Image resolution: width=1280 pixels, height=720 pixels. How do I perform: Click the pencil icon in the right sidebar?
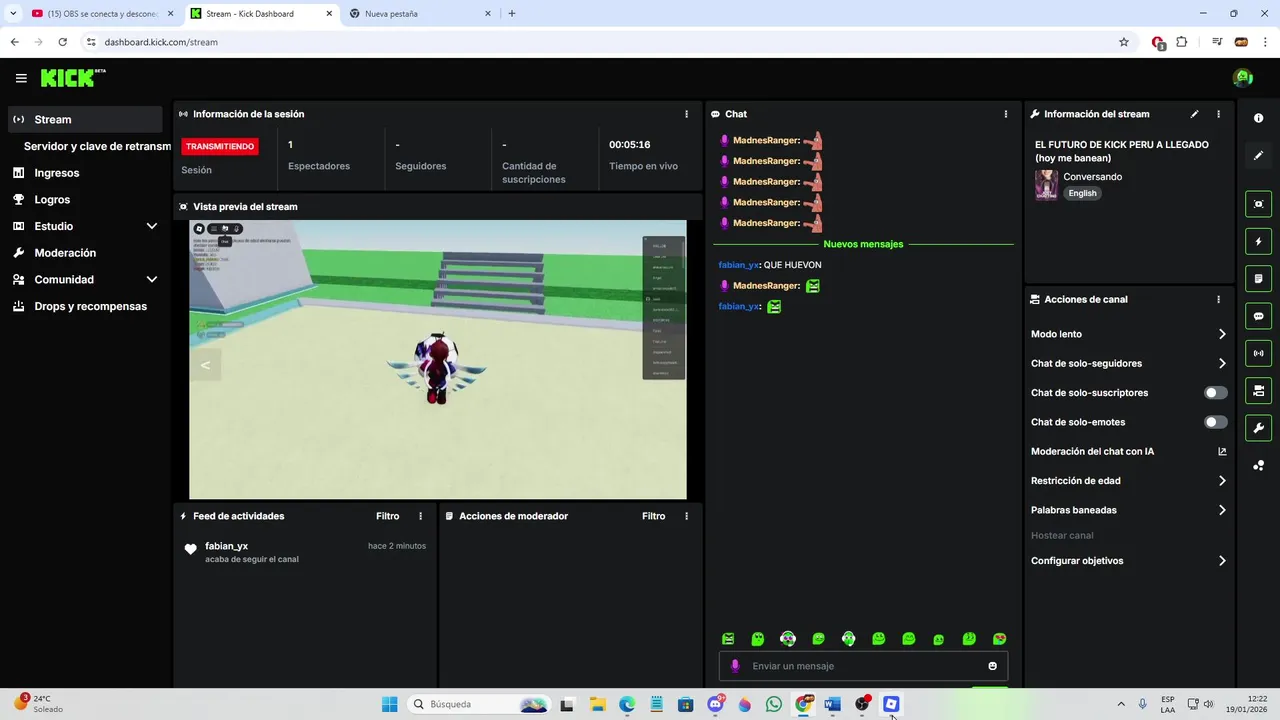1258,155
